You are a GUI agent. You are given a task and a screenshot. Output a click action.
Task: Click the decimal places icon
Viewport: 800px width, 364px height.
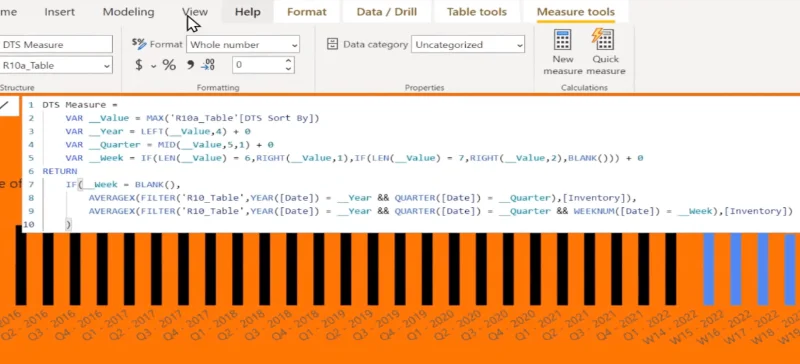[208, 65]
